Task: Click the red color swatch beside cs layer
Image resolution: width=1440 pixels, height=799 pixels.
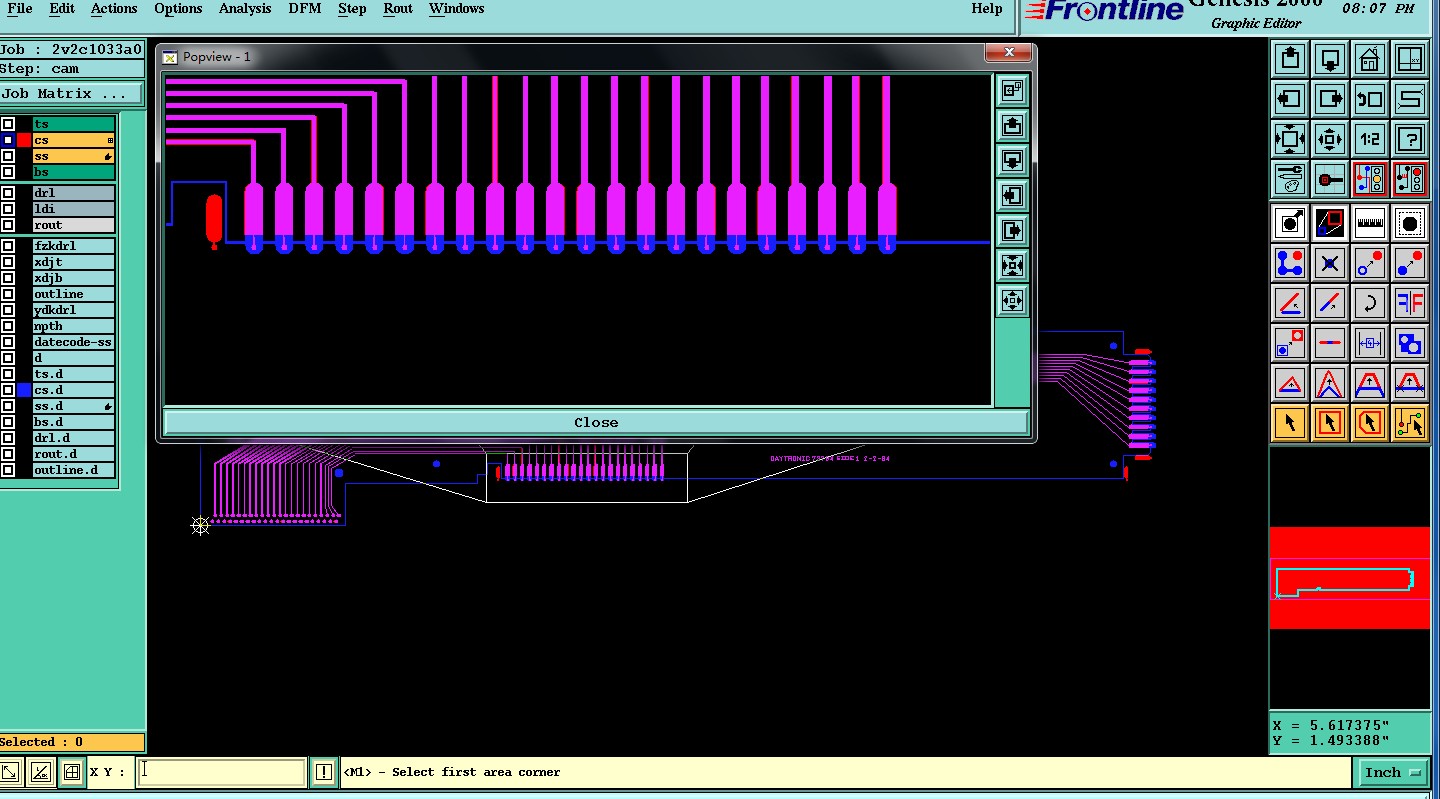Action: (x=24, y=140)
